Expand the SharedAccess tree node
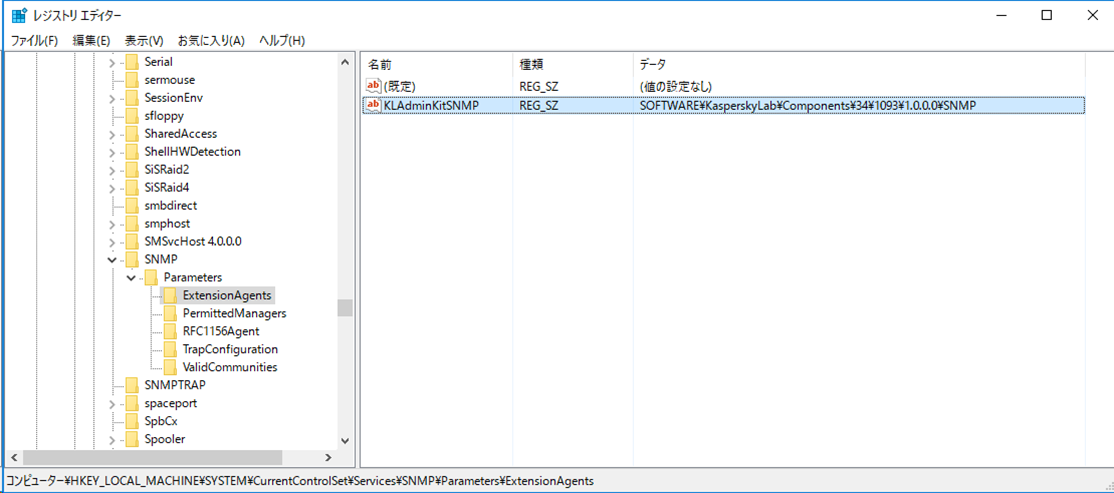This screenshot has height=493, width=1114. pyautogui.click(x=112, y=134)
